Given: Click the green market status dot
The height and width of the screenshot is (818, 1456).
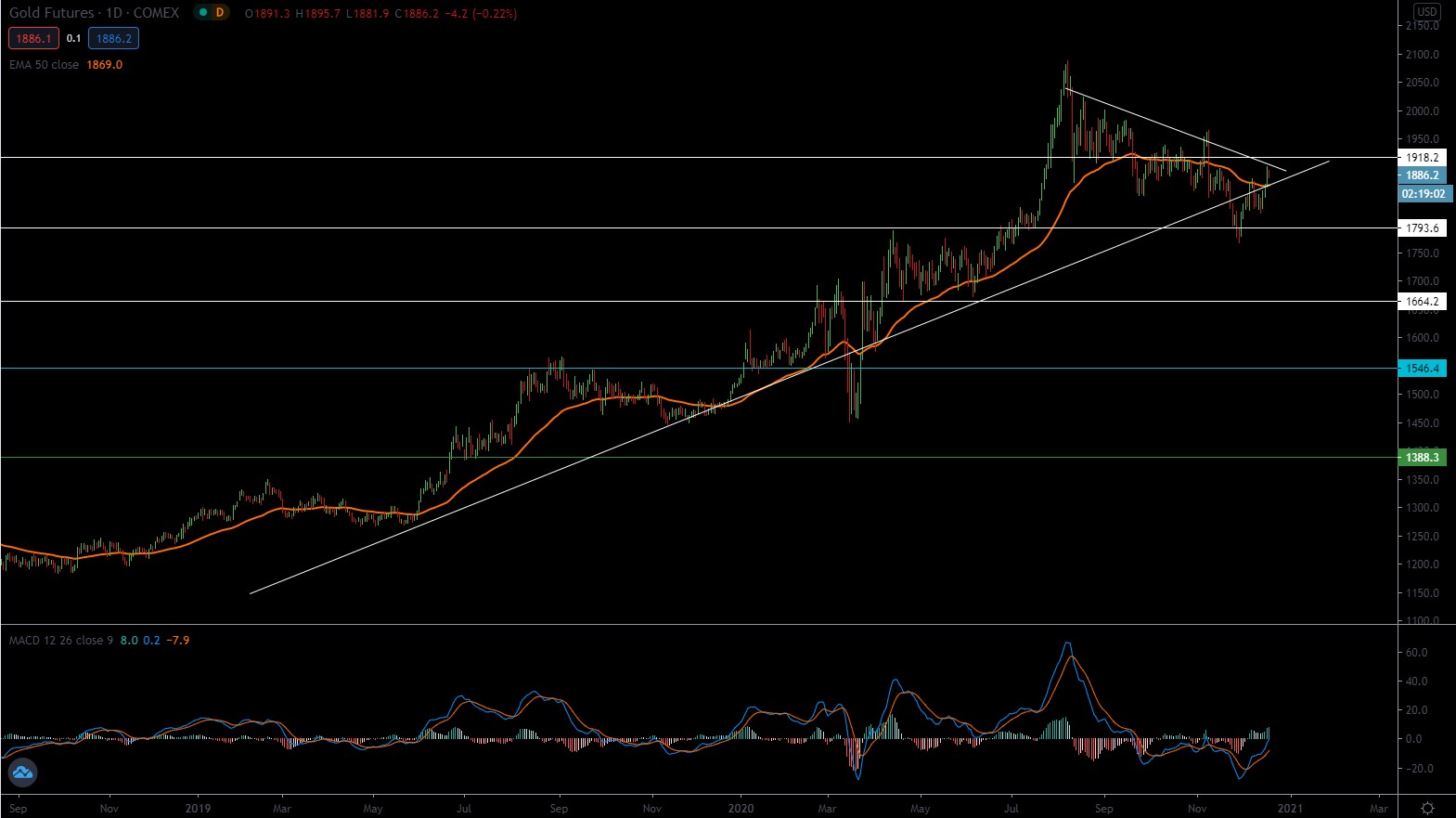Looking at the screenshot, I should (202, 13).
